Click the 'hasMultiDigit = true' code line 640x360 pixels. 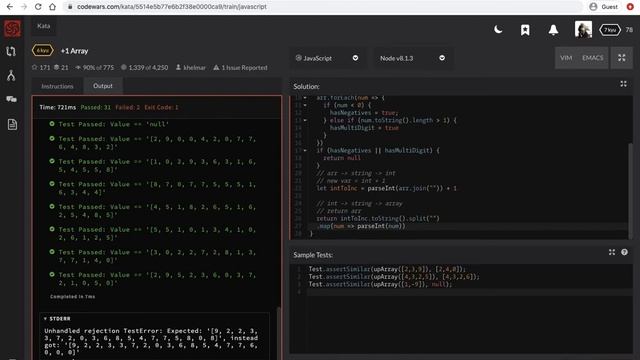click(x=364, y=128)
